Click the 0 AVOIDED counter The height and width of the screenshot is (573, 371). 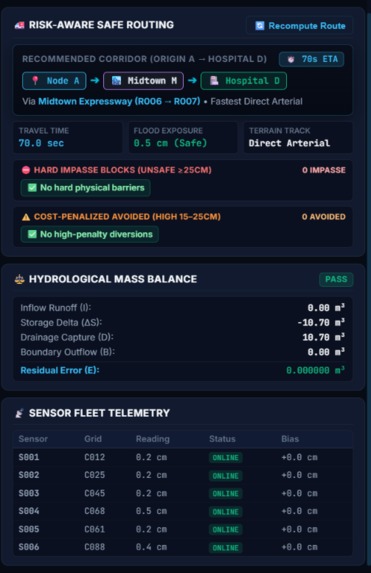[323, 217]
